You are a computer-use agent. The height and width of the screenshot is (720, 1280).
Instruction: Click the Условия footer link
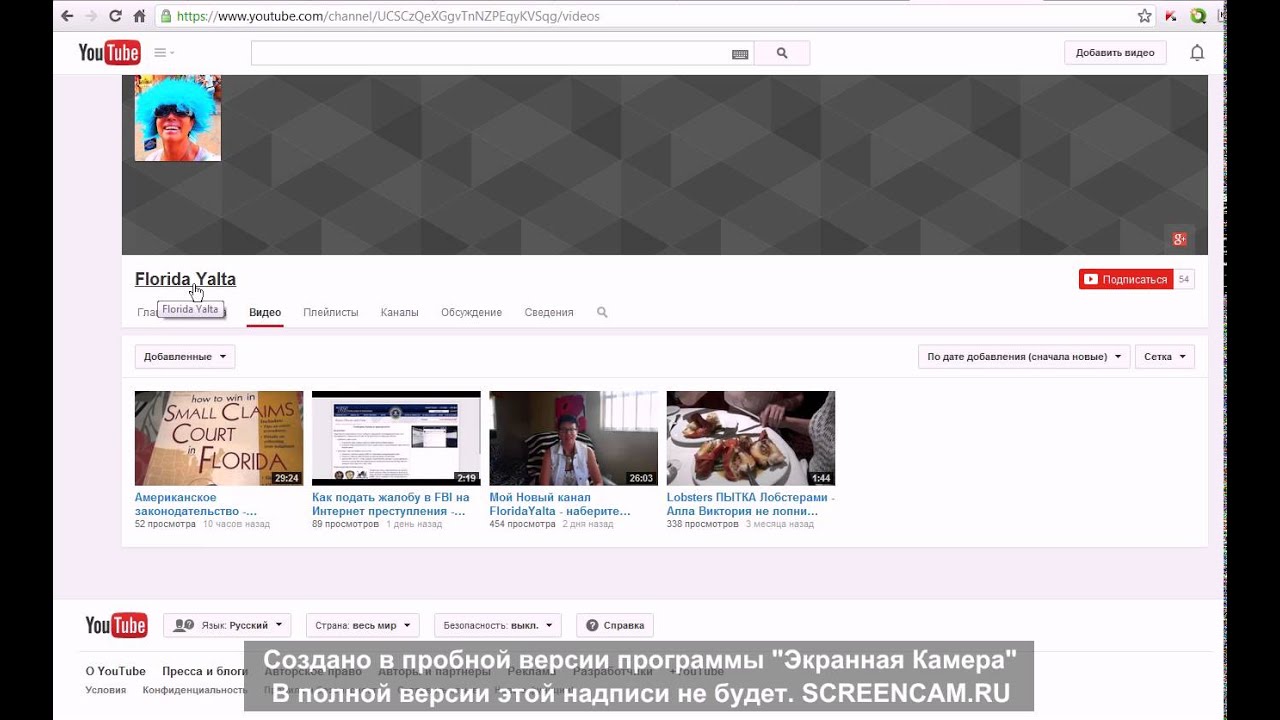(x=106, y=690)
